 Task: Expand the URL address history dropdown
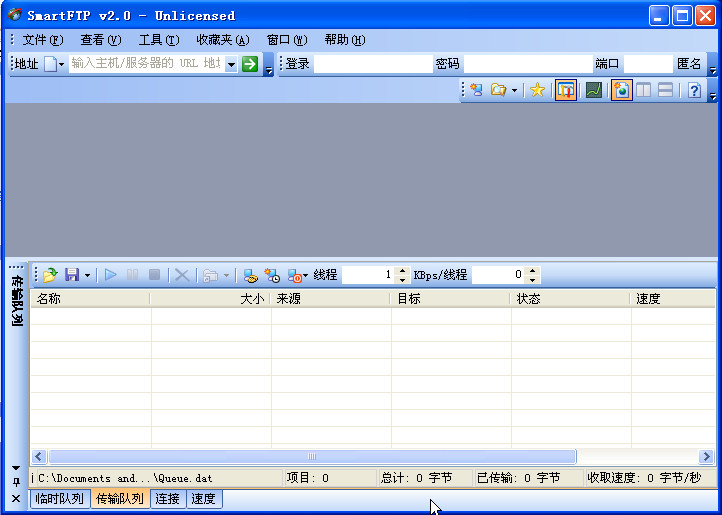click(x=231, y=64)
